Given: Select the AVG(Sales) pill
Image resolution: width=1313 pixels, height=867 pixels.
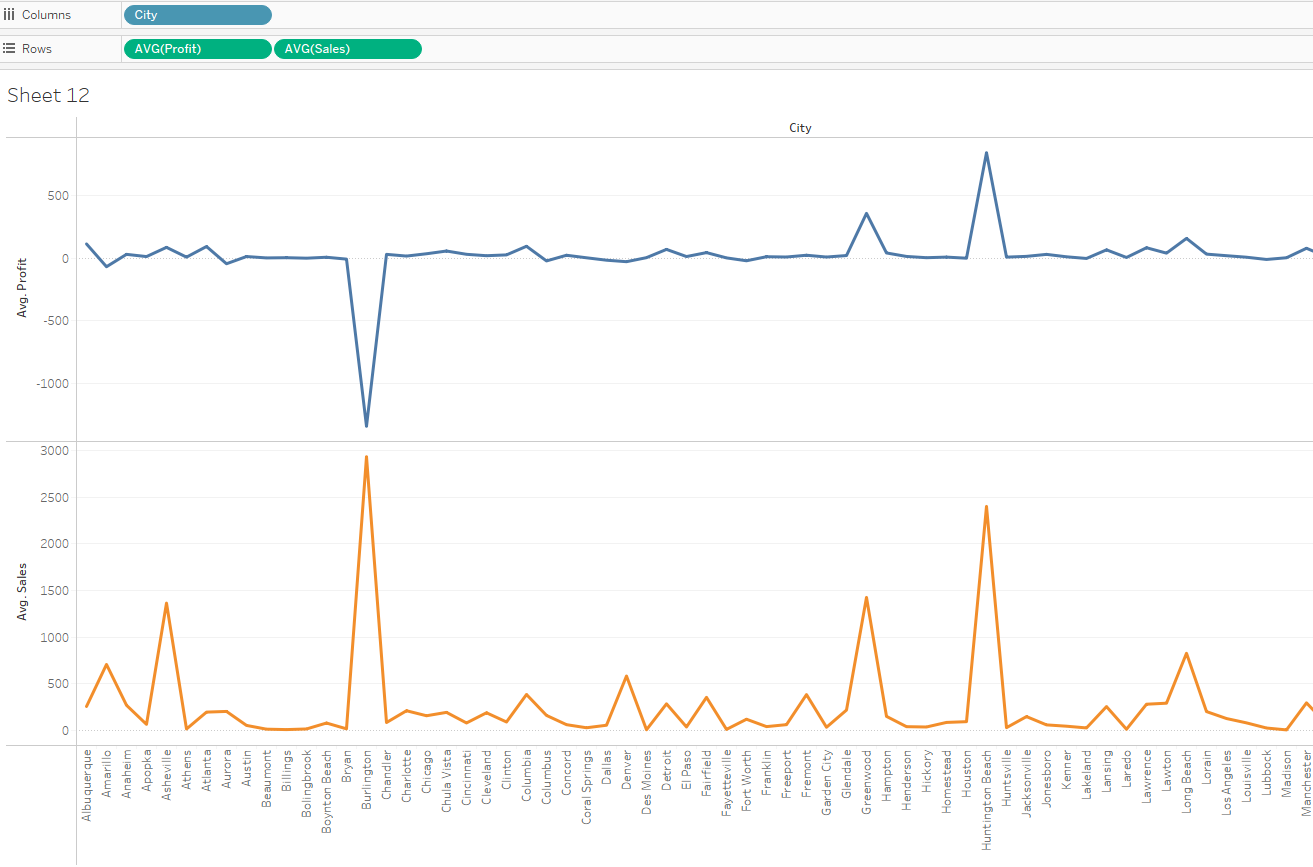Looking at the screenshot, I should pyautogui.click(x=347, y=48).
